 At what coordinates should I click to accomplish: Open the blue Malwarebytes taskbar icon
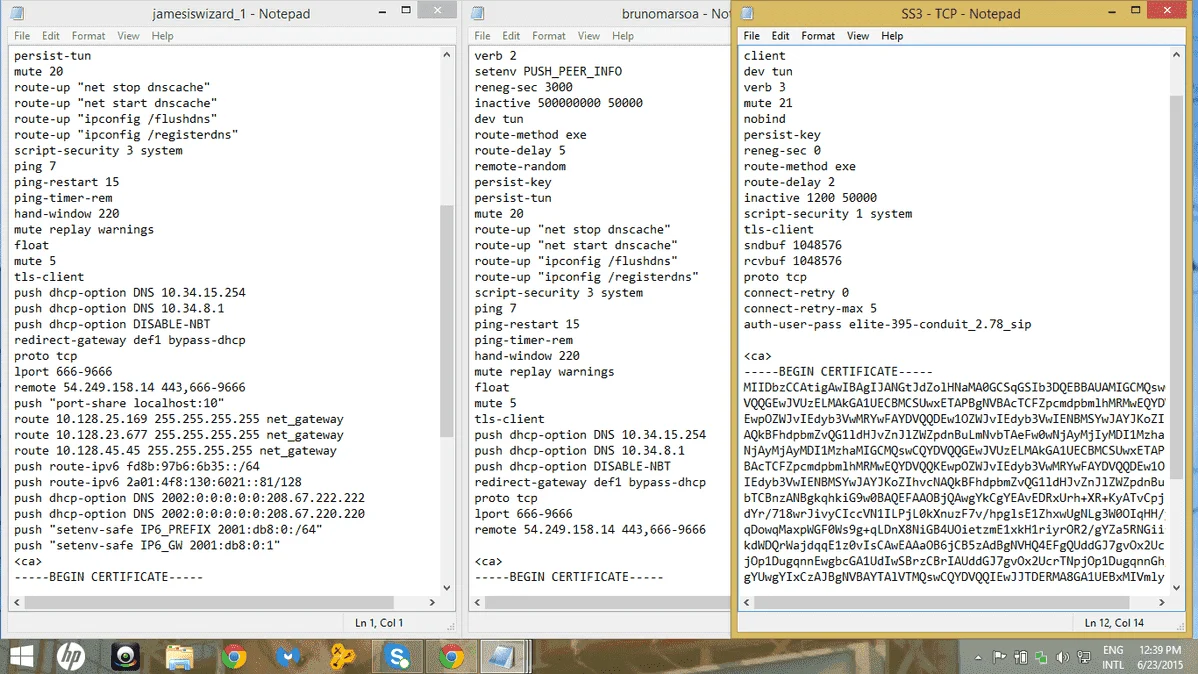288,656
